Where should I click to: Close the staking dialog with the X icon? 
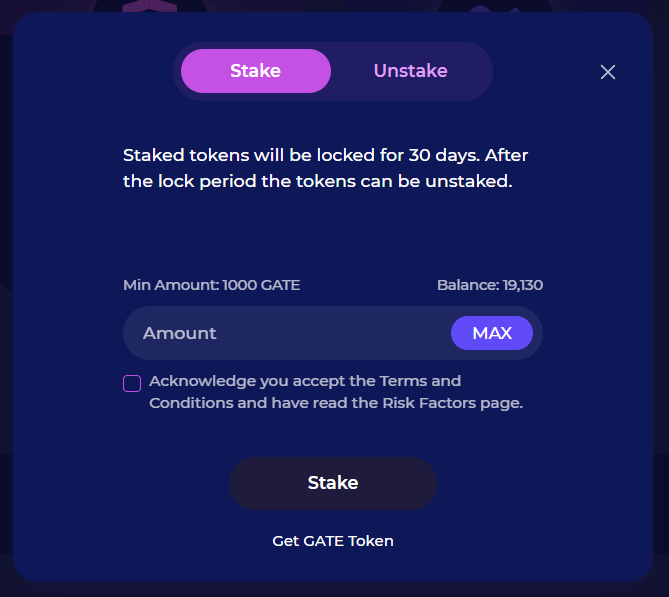click(x=607, y=72)
